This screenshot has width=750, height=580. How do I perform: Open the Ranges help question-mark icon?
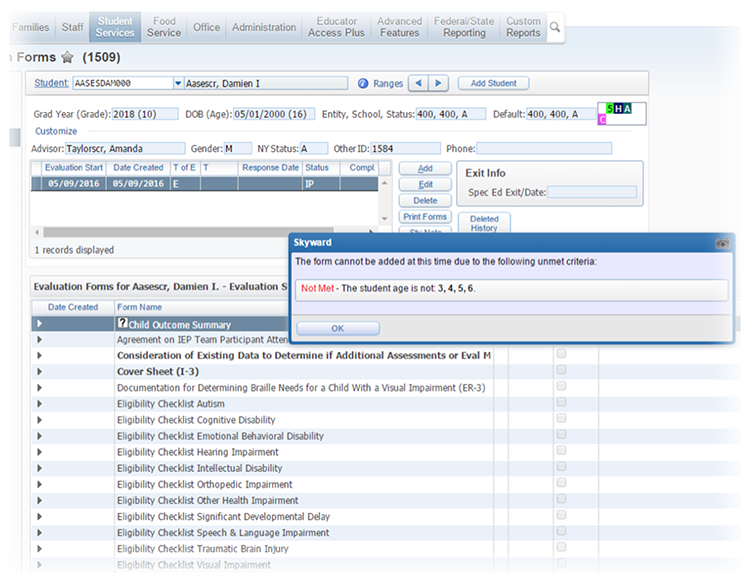(363, 83)
